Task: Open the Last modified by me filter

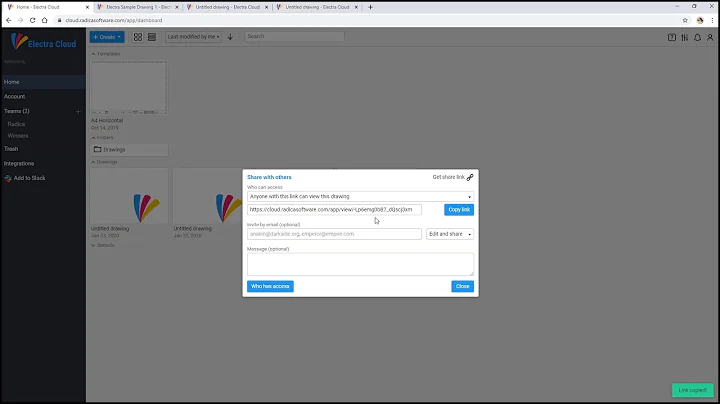Action: 193,37
